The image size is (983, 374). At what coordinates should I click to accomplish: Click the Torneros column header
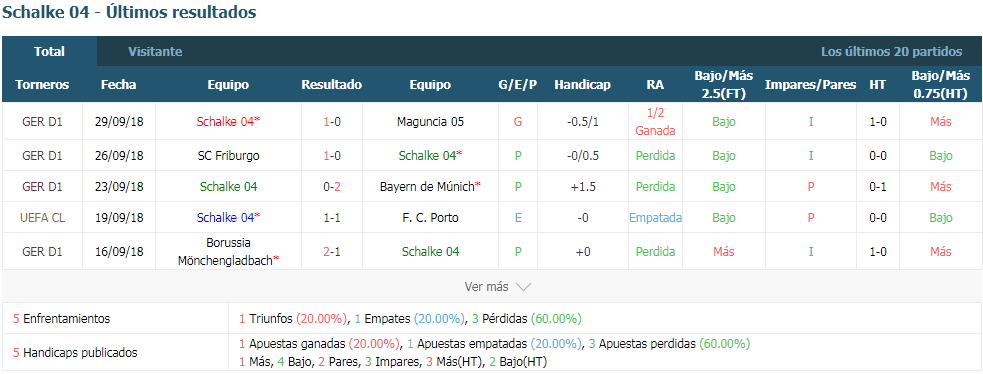[x=42, y=85]
